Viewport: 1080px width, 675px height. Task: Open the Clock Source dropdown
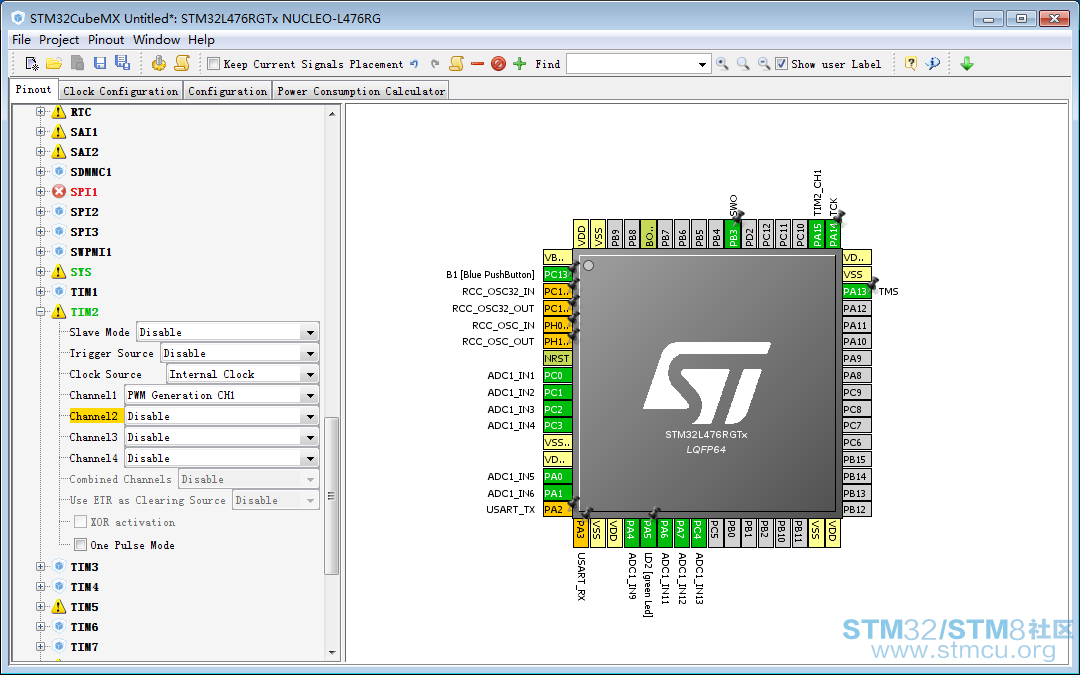(x=310, y=374)
